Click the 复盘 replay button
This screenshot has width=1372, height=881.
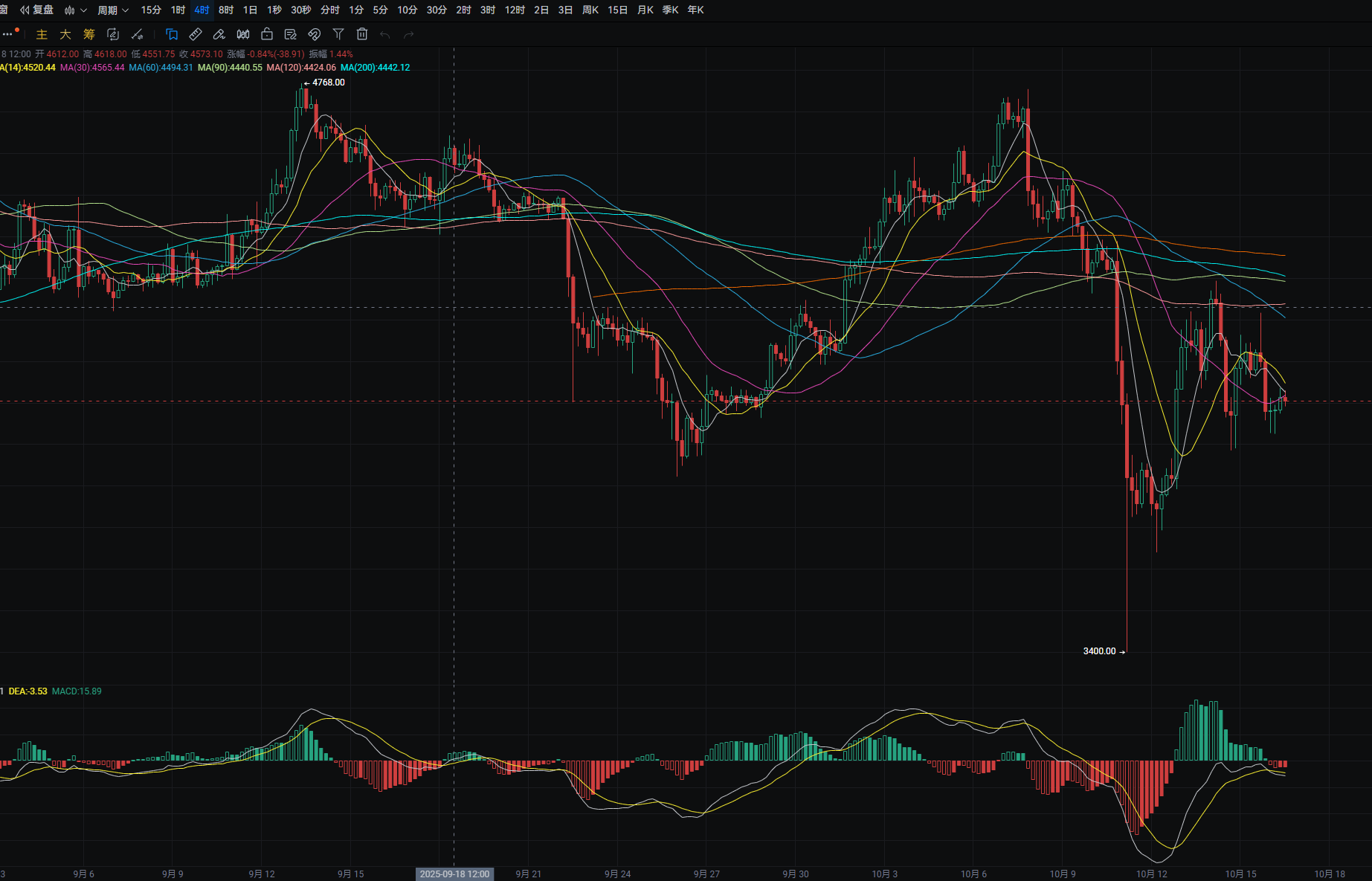tap(37, 10)
